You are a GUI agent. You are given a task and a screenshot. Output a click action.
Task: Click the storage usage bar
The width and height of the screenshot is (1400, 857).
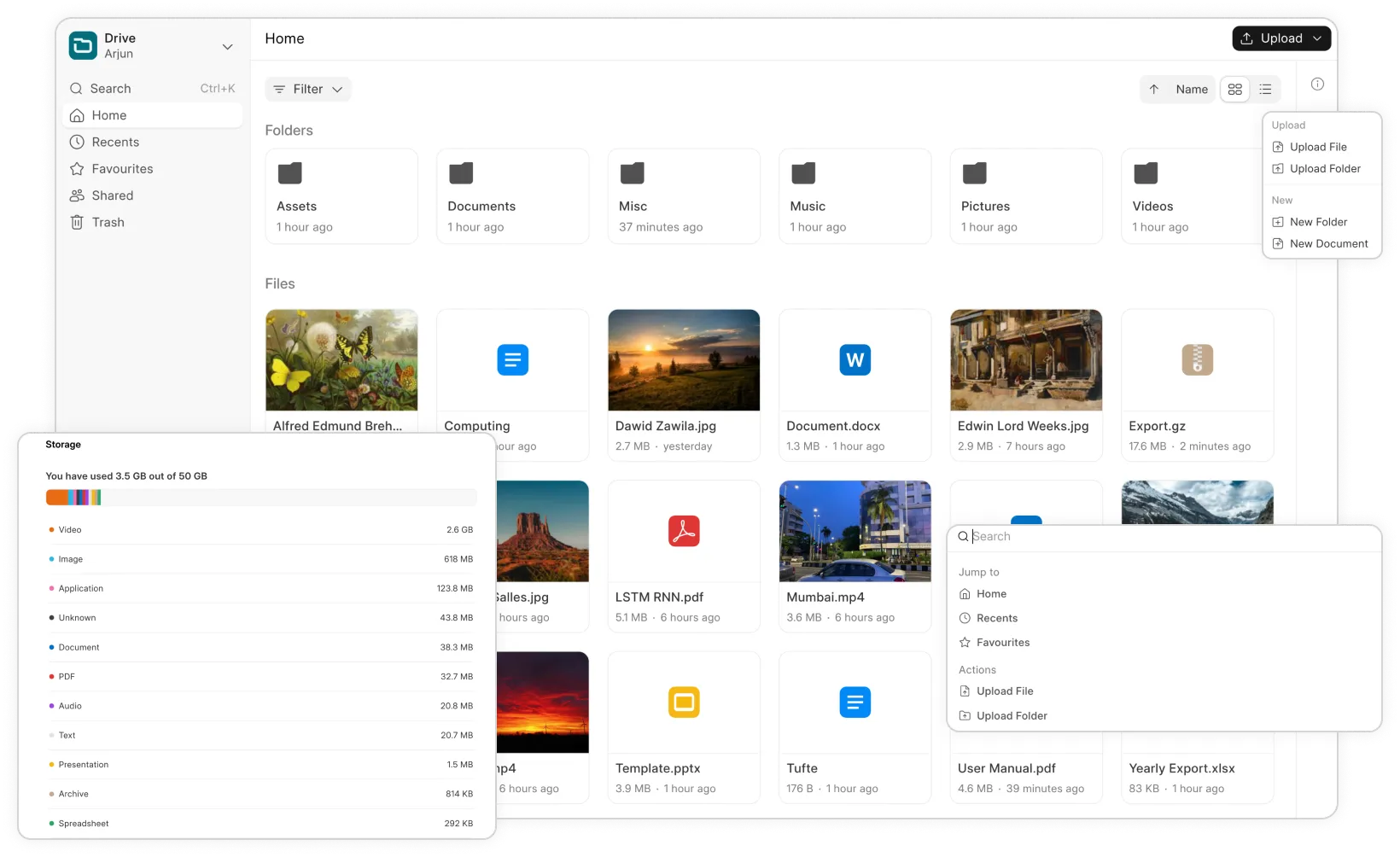click(x=261, y=497)
